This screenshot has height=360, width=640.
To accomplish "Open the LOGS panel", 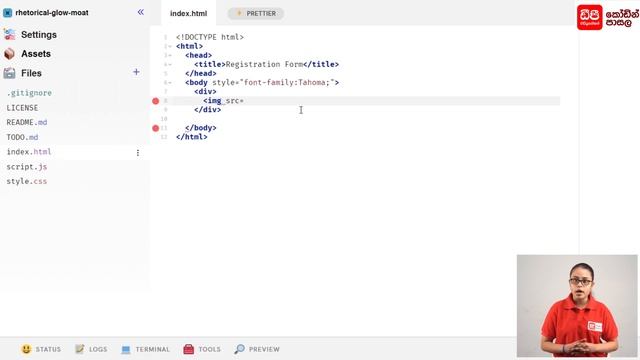I will 91,349.
